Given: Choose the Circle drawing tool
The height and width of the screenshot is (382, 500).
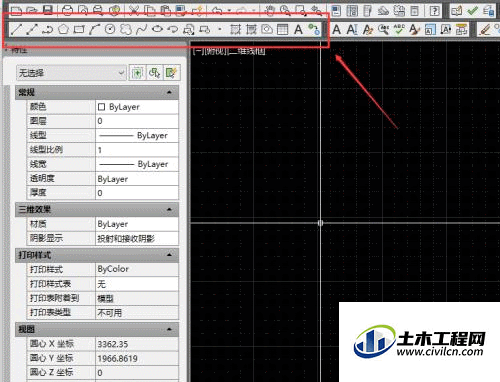Looking at the screenshot, I should pyautogui.click(x=110, y=29).
